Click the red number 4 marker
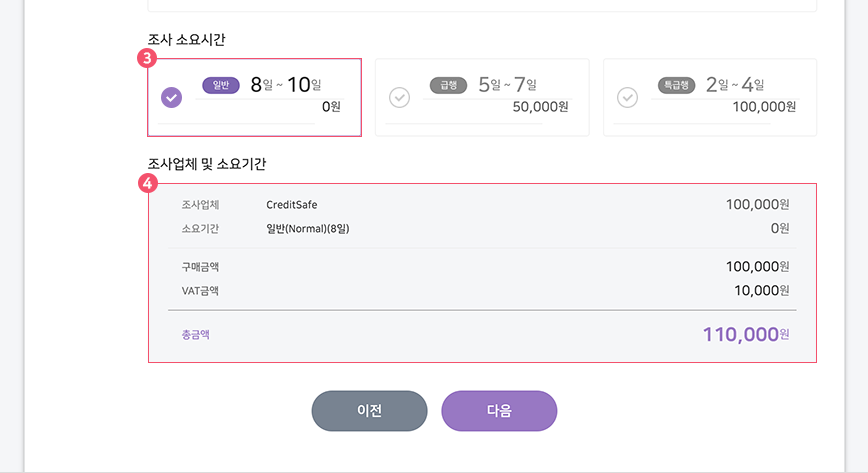Viewport: 868px width, 473px height. (x=147, y=183)
